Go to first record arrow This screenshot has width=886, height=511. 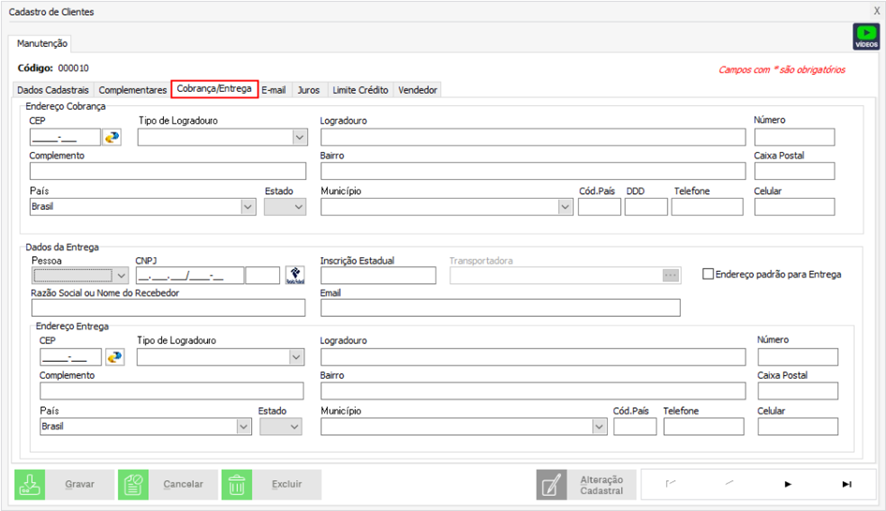pyautogui.click(x=670, y=484)
